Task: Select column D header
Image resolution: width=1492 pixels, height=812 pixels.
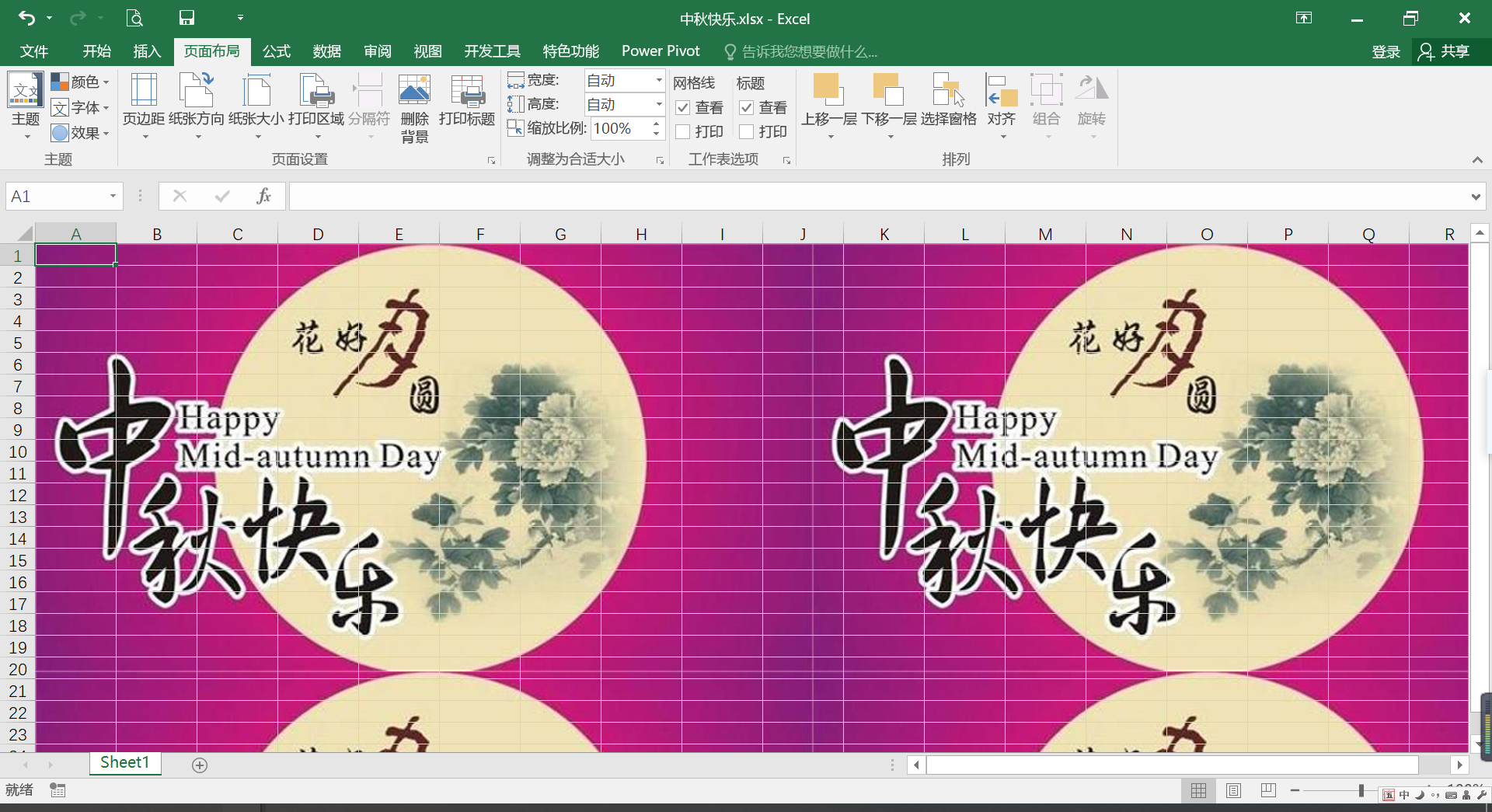Action: pyautogui.click(x=318, y=234)
